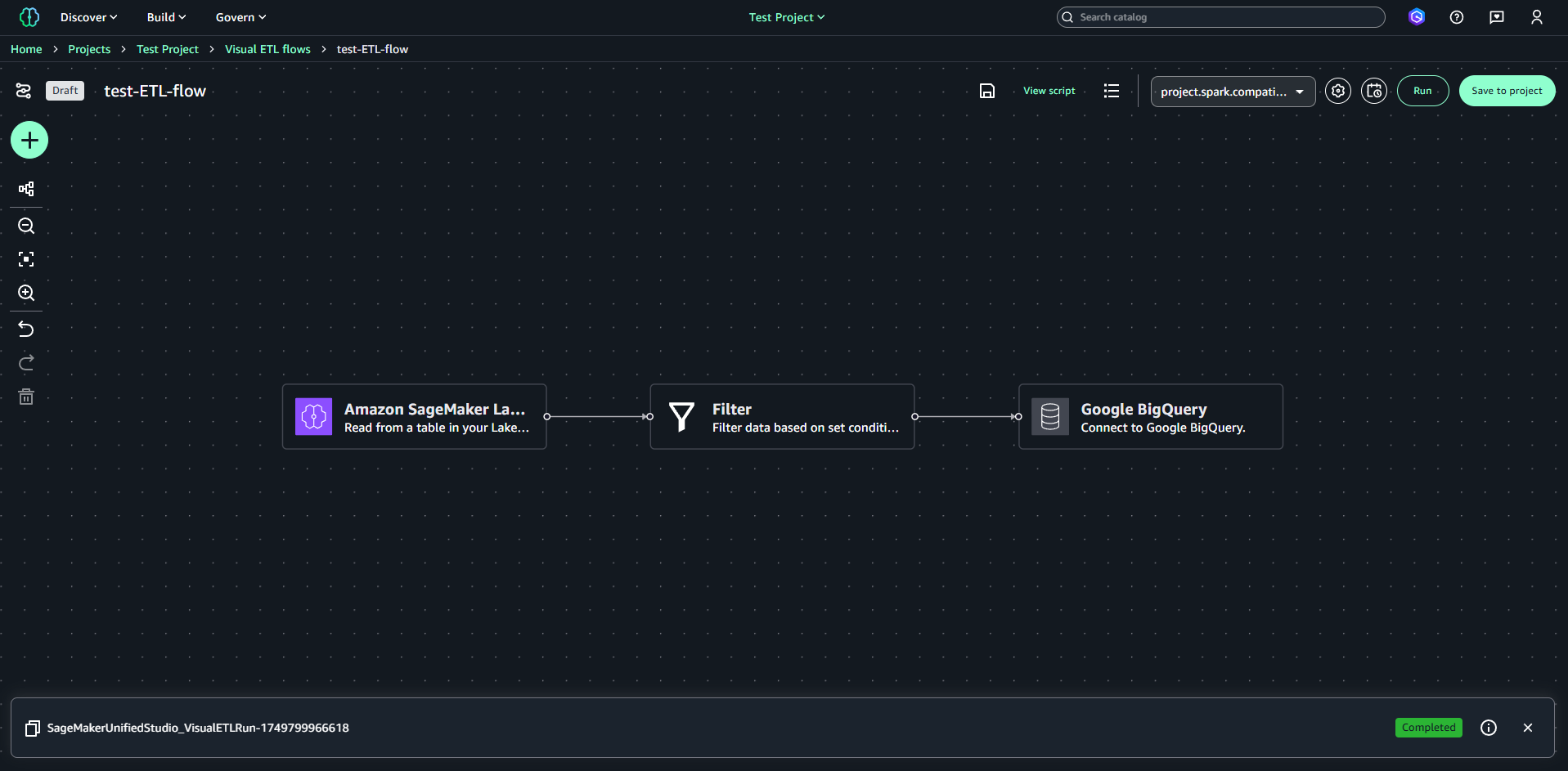Open the Govern menu

click(240, 17)
